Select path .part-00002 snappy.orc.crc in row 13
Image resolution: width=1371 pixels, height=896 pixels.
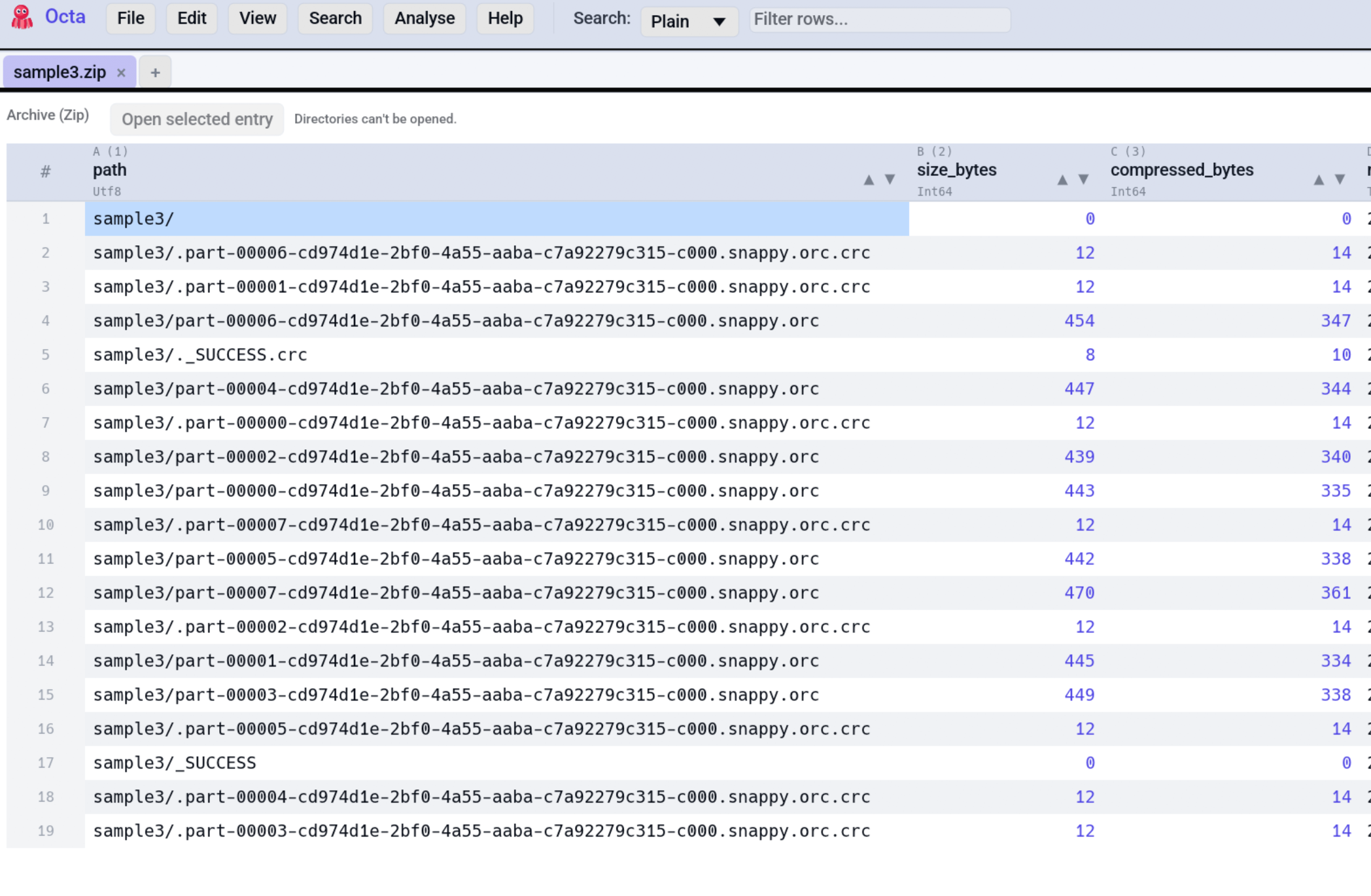pos(497,627)
